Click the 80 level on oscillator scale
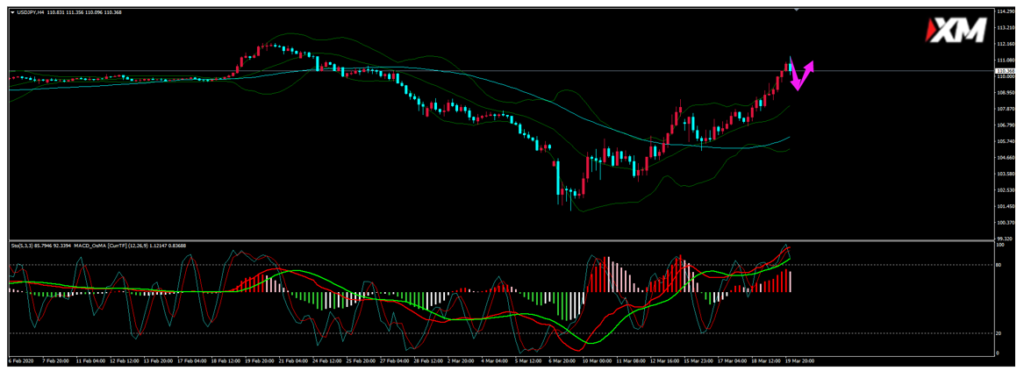Screen dimensions: 1024x371 coord(999,265)
